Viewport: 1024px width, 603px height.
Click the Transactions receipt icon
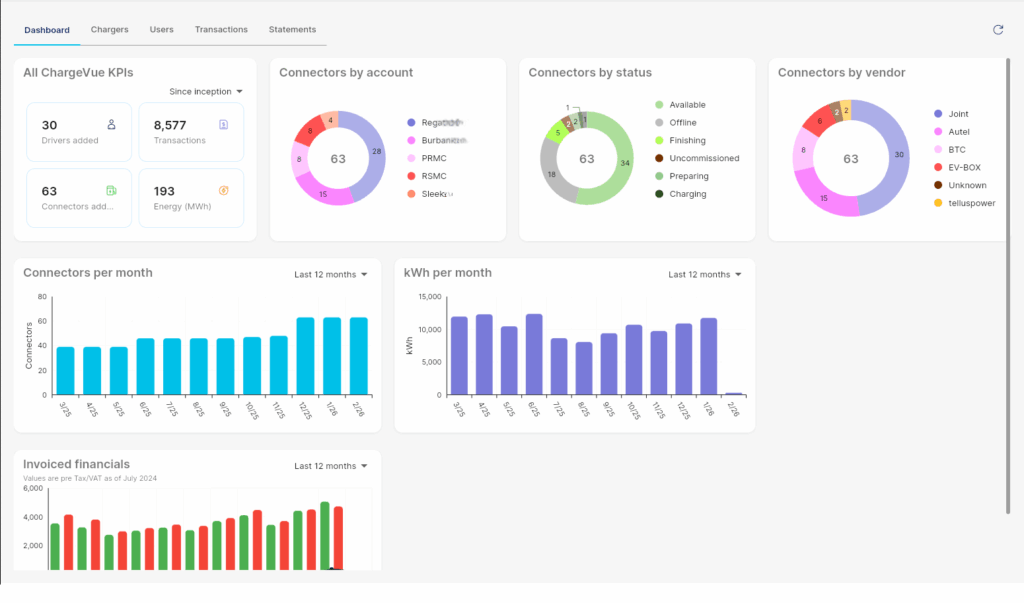[x=223, y=124]
